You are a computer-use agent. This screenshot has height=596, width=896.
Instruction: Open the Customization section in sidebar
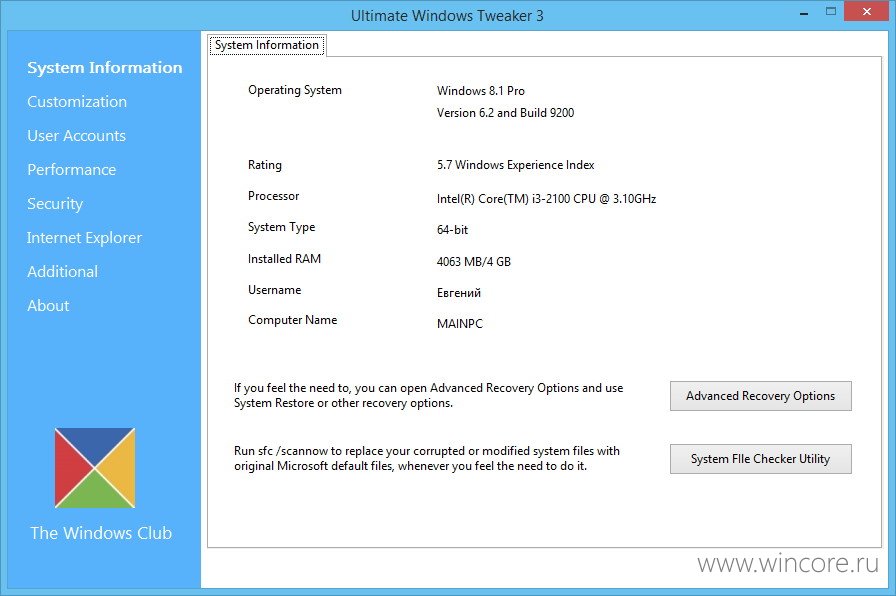click(x=77, y=102)
